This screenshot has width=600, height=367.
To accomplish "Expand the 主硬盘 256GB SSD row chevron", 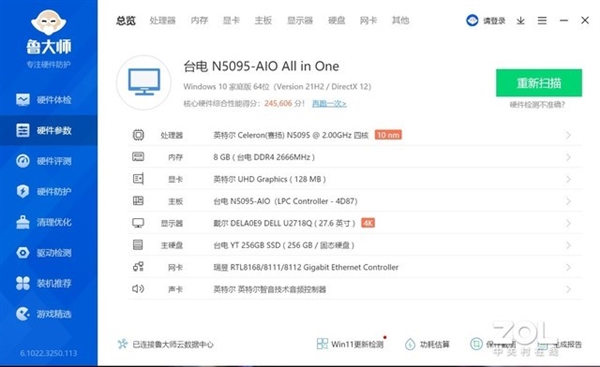I will pos(568,245).
